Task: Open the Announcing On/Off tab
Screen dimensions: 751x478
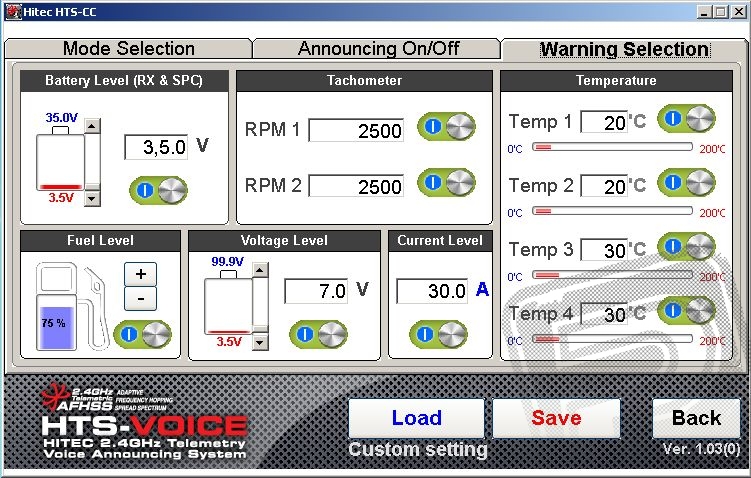Action: point(375,49)
